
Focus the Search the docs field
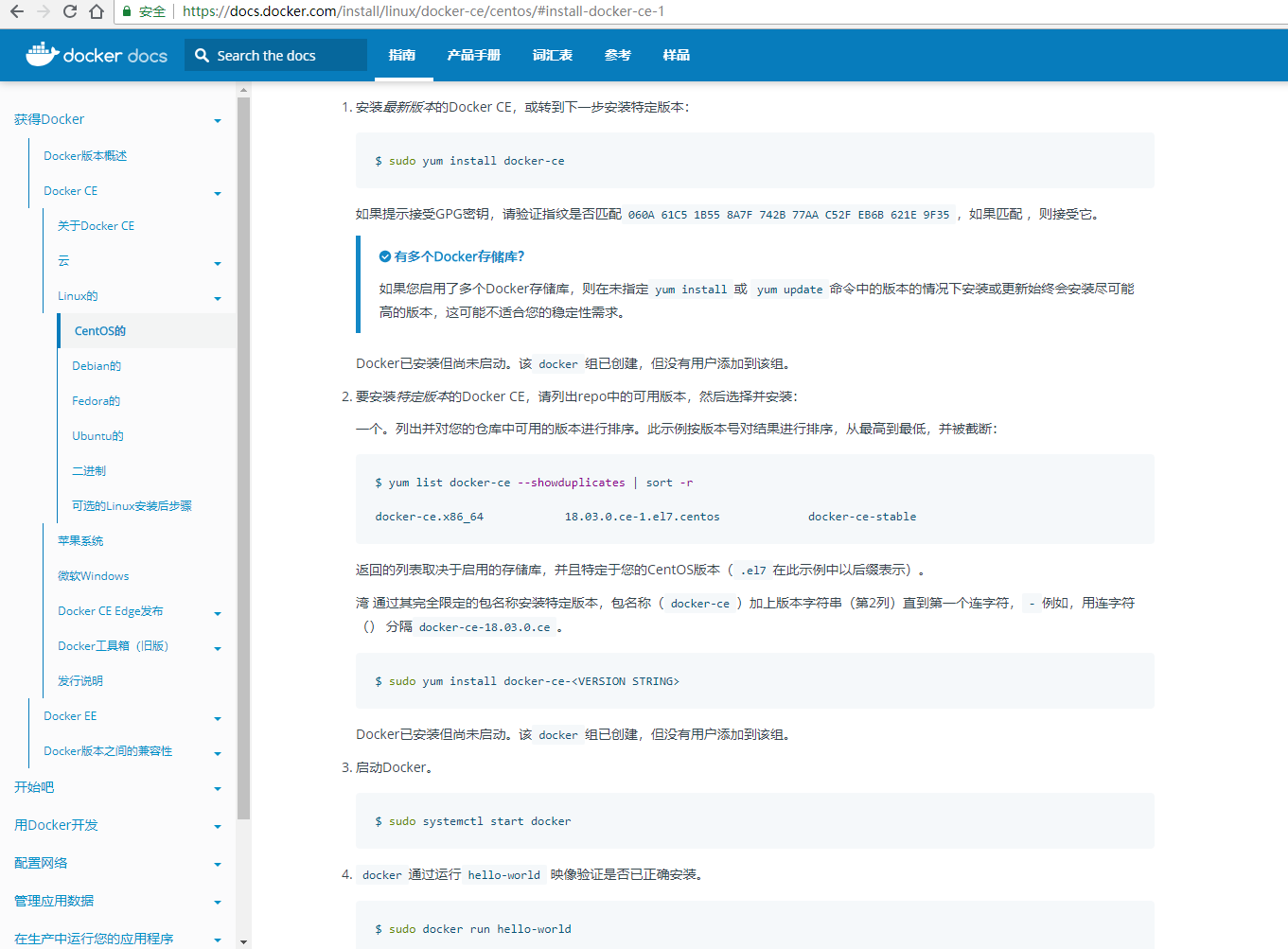click(275, 55)
